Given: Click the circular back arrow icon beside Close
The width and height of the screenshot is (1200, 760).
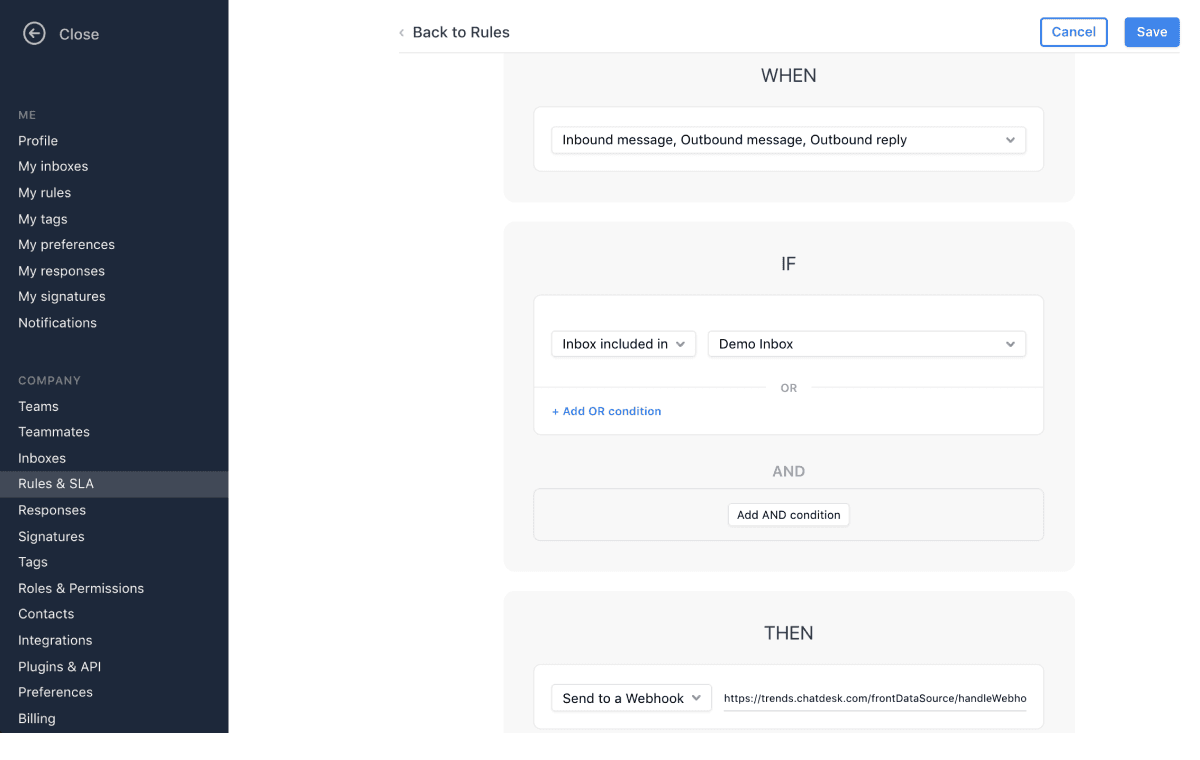Looking at the screenshot, I should click(x=34, y=33).
